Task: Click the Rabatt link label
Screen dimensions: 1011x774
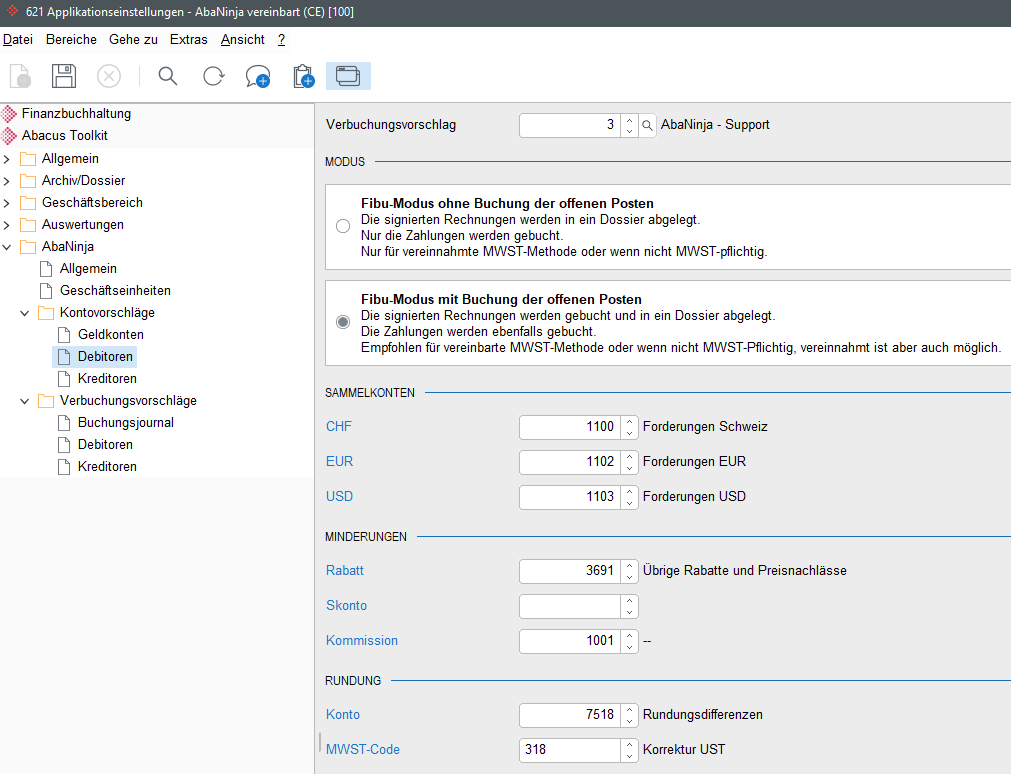Action: (345, 570)
